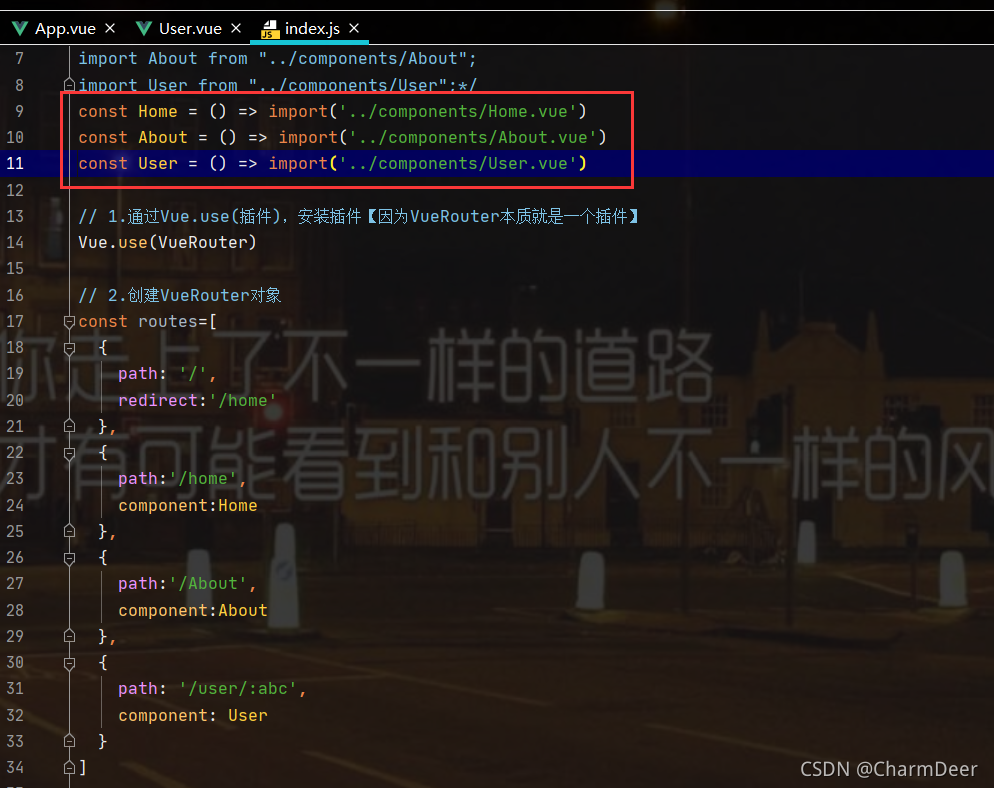Close the User.vue tab
This screenshot has height=788, width=994.
click(236, 29)
